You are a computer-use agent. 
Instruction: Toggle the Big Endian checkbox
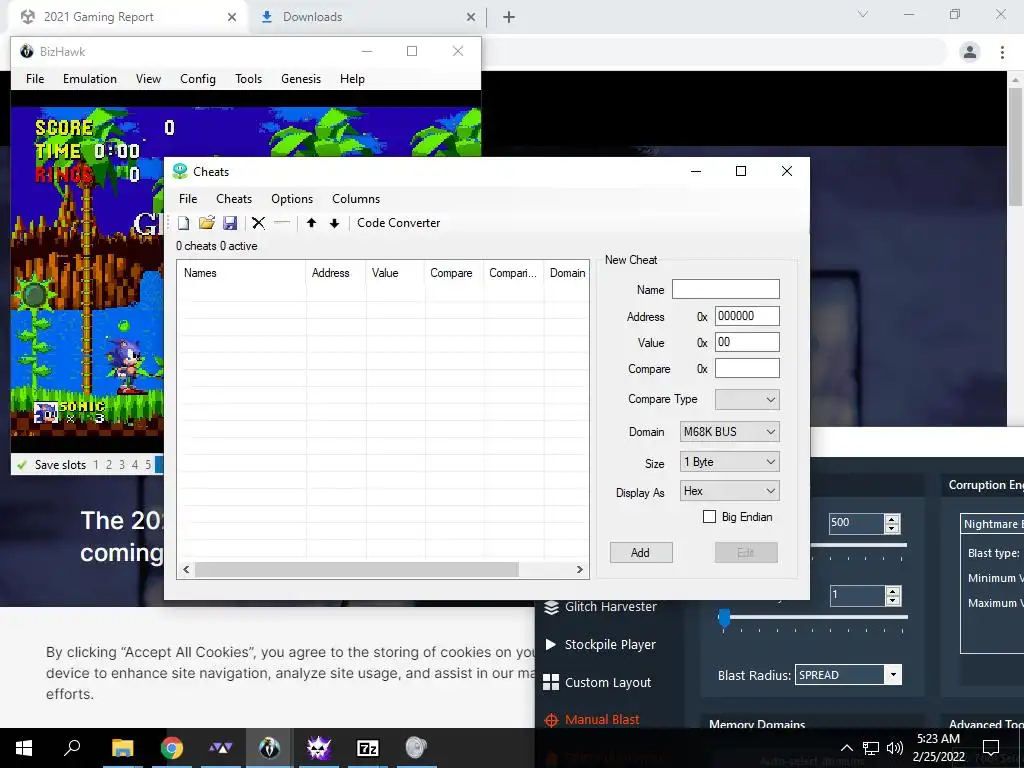coord(709,517)
